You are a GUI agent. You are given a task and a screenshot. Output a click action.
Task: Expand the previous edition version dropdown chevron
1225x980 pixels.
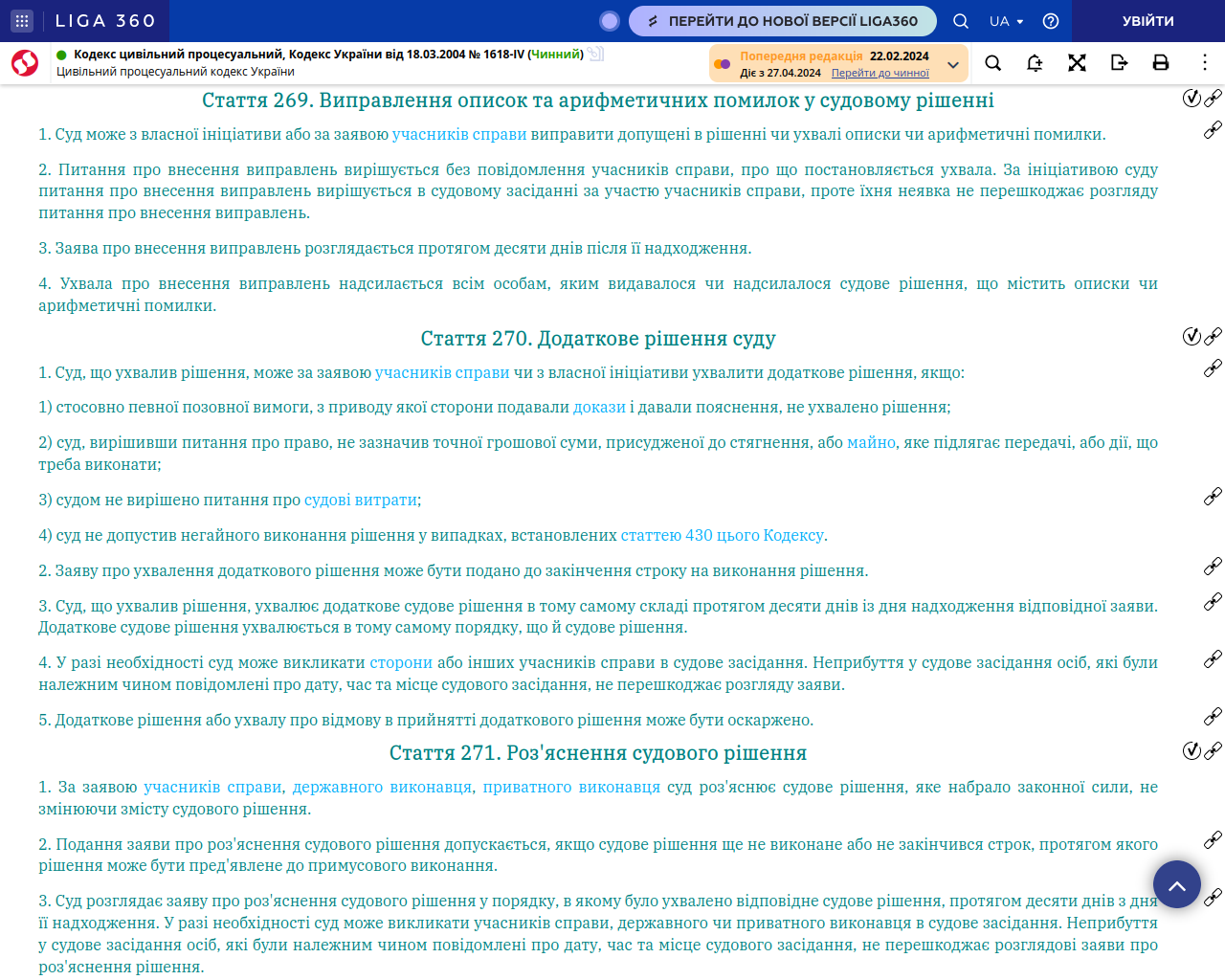coord(953,64)
